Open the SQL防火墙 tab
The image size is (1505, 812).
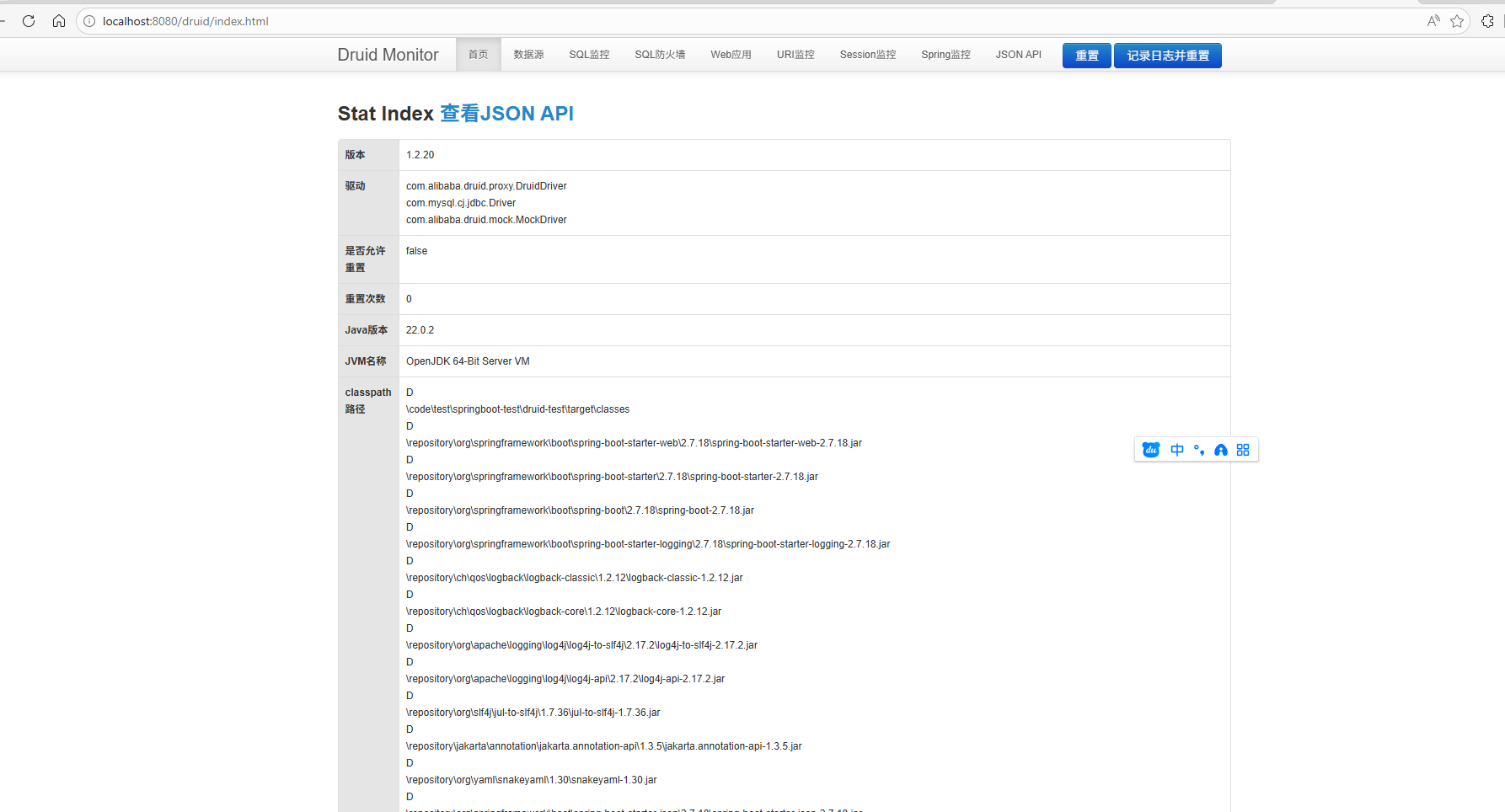coord(660,55)
